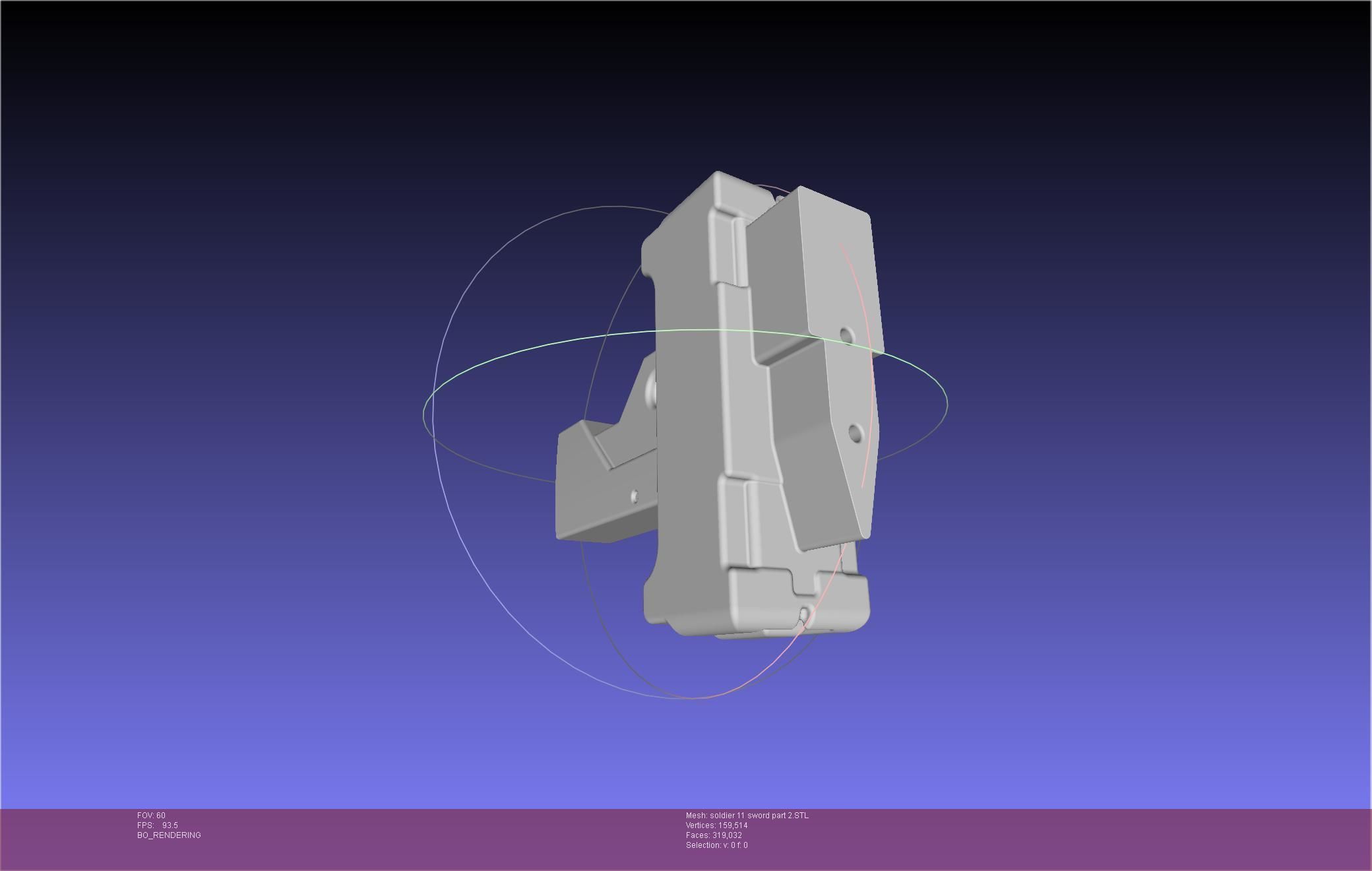Click the FOV: 60 readout
Image resolution: width=1372 pixels, height=871 pixels.
pos(151,816)
